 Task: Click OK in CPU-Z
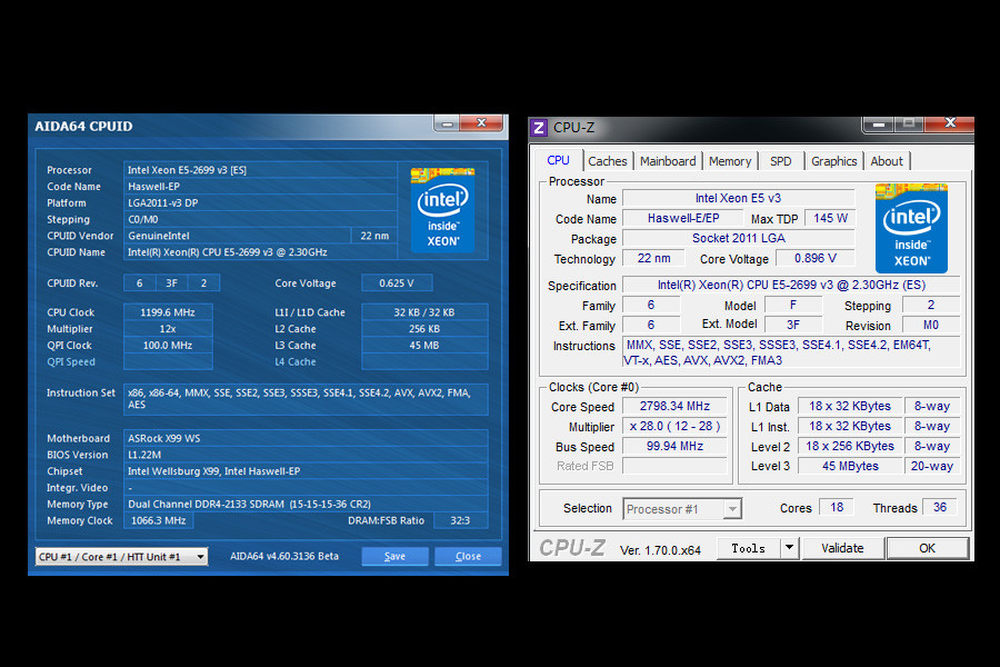927,548
